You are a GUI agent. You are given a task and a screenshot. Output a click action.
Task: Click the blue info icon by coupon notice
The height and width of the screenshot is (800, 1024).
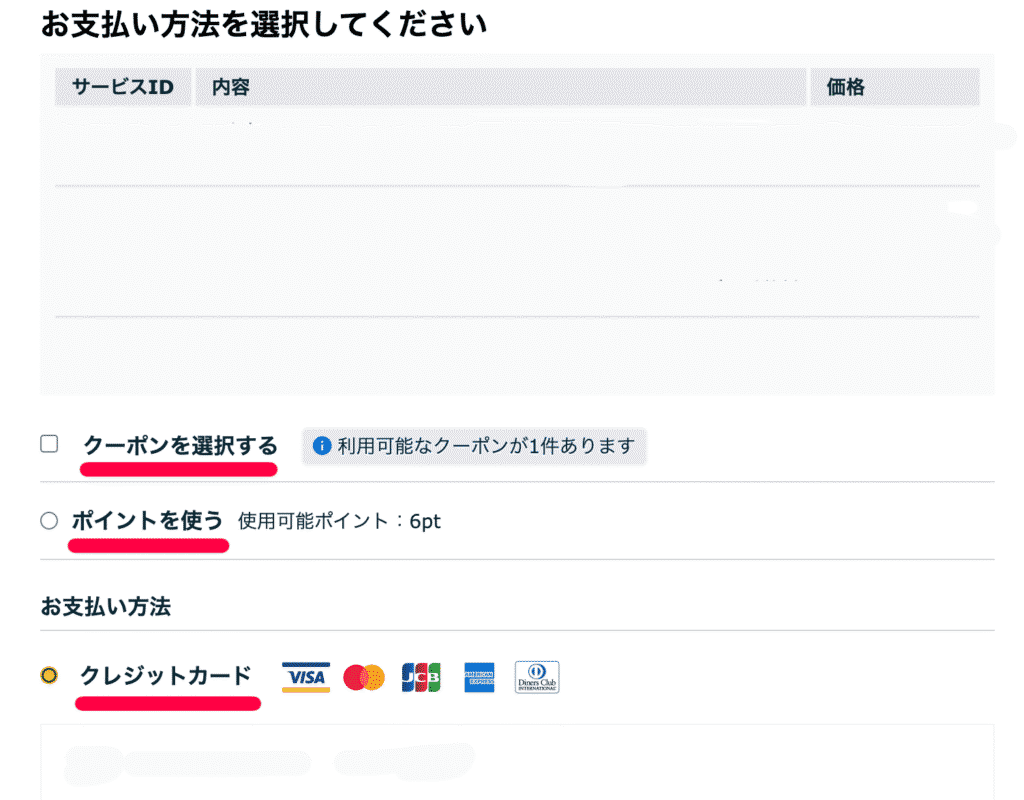coord(322,446)
